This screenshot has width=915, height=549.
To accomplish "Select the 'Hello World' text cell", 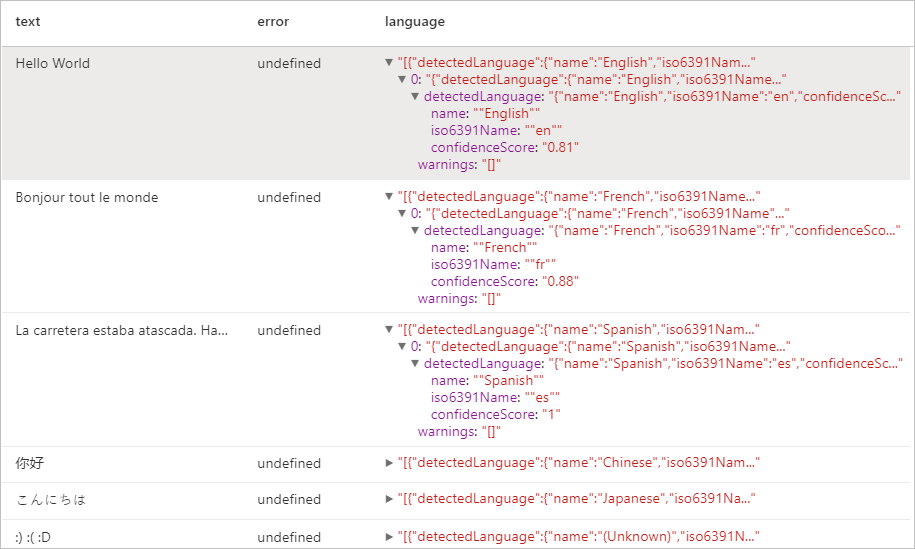I will (x=53, y=63).
